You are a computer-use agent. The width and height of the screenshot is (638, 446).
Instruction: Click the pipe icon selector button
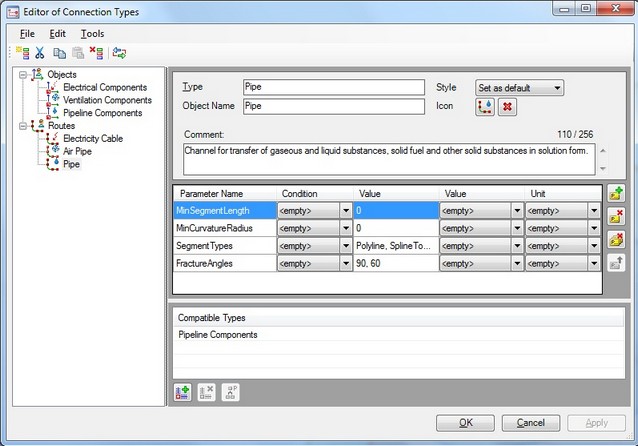click(485, 107)
